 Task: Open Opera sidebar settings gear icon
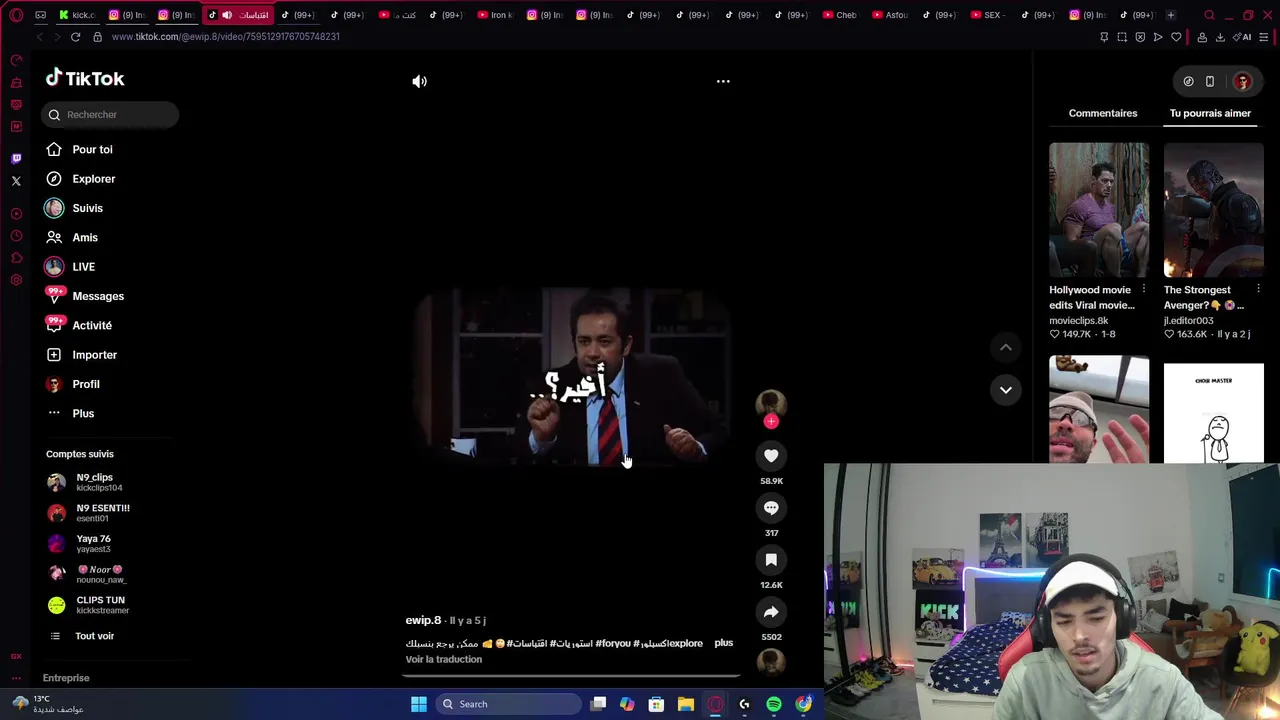pyautogui.click(x=16, y=280)
